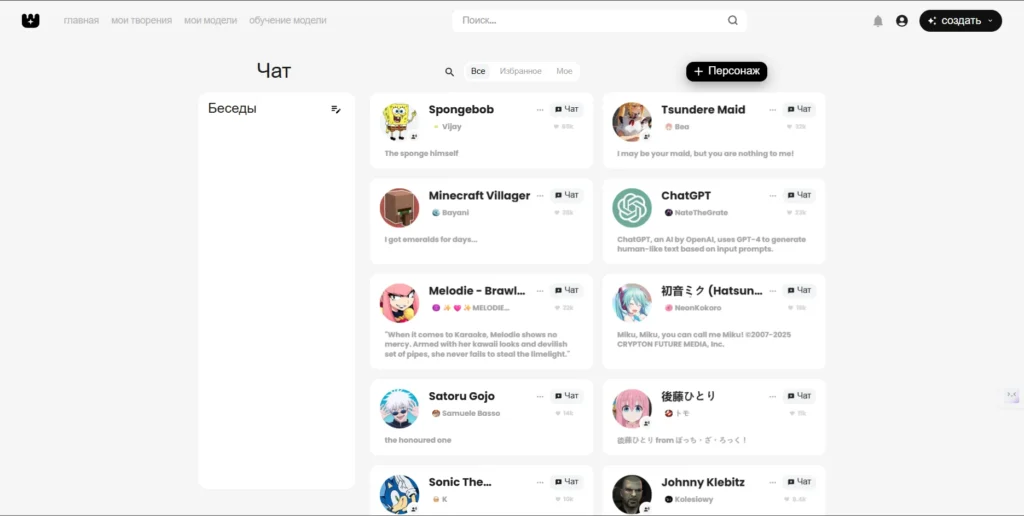The image size is (1024, 516).
Task: Start chat with Tsundere Maid
Action: click(x=799, y=110)
